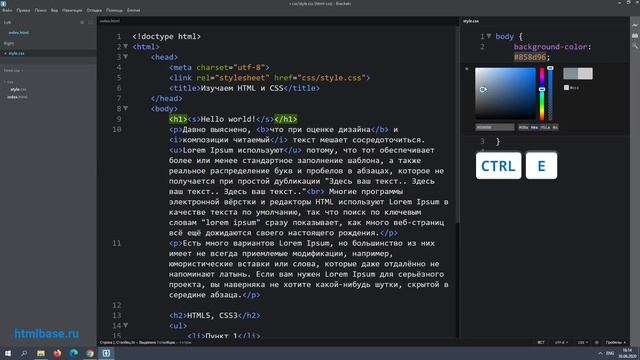
Task: Toggle spaces indentation in status bar
Action: [616, 342]
